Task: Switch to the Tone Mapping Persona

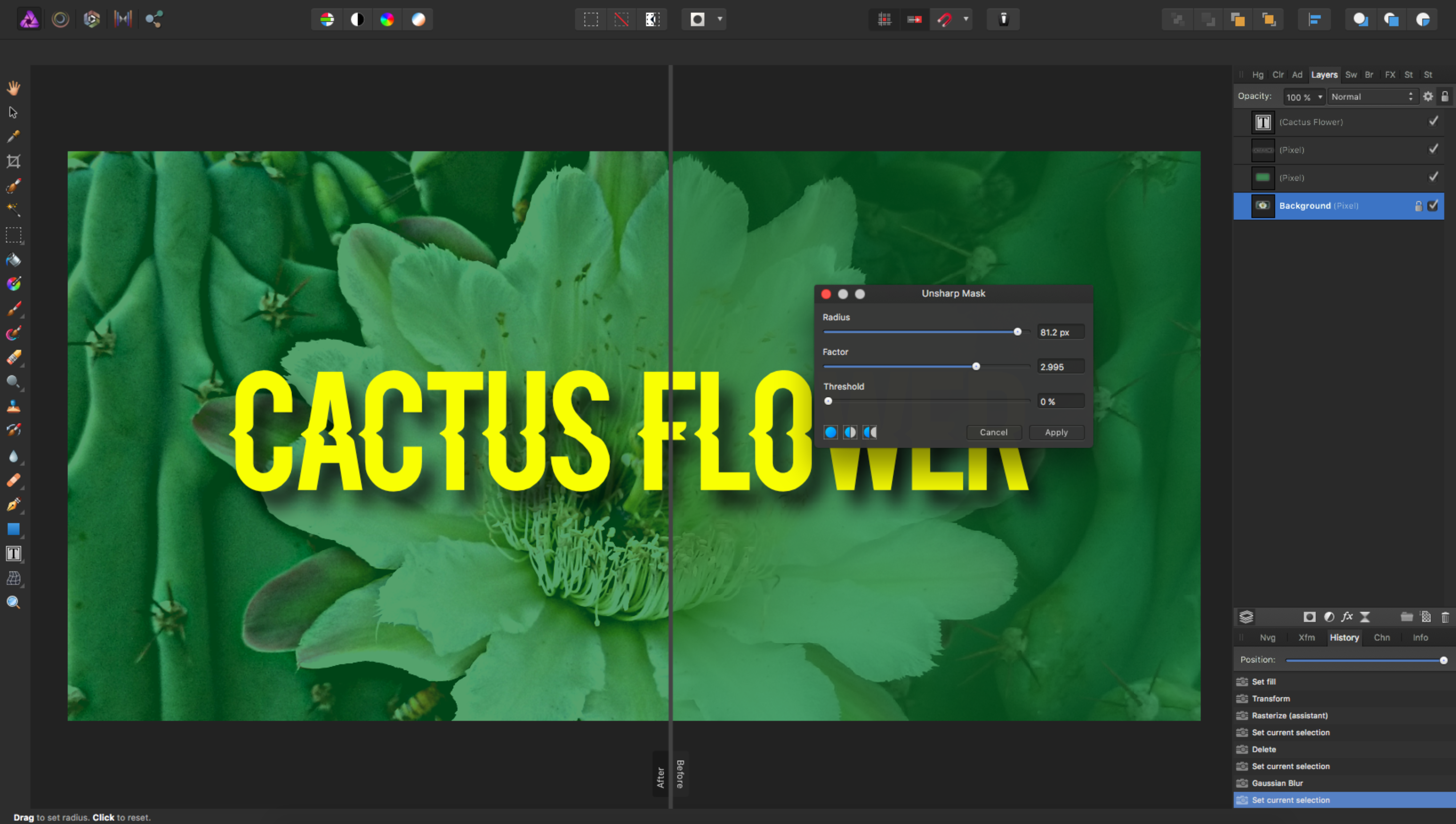Action: pyautogui.click(x=123, y=19)
